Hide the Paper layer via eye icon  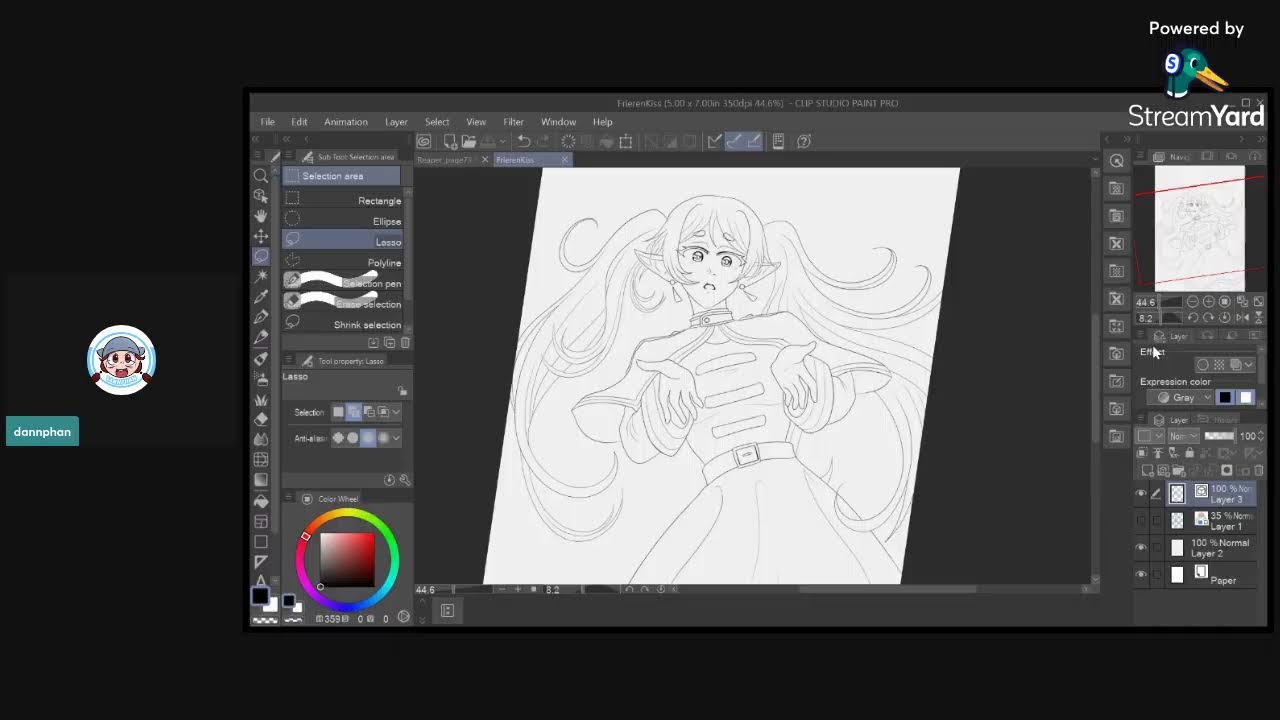tap(1141, 574)
